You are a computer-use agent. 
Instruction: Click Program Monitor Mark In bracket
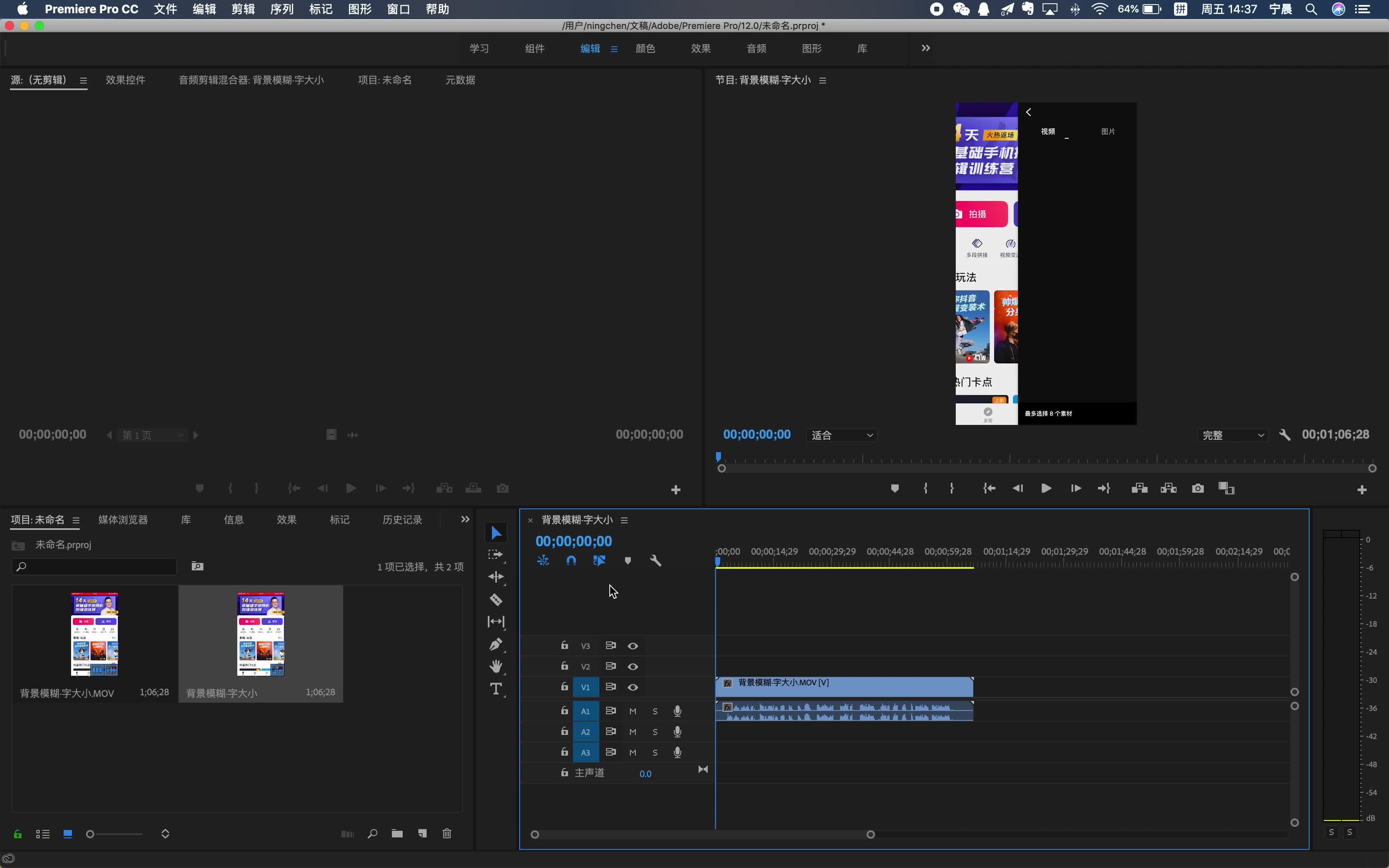[925, 489]
